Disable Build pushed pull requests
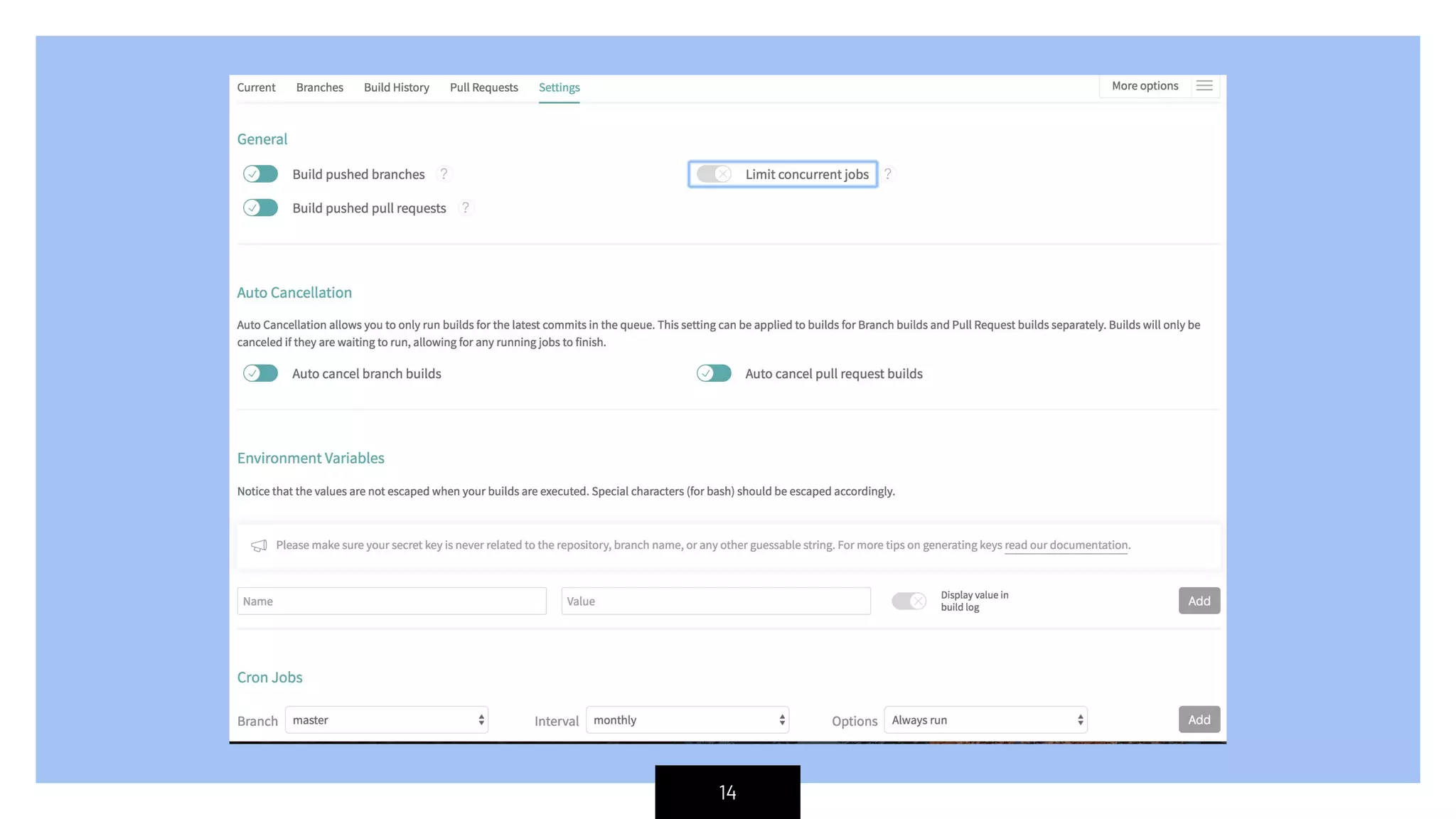This screenshot has height=819, width=1456. click(260, 208)
